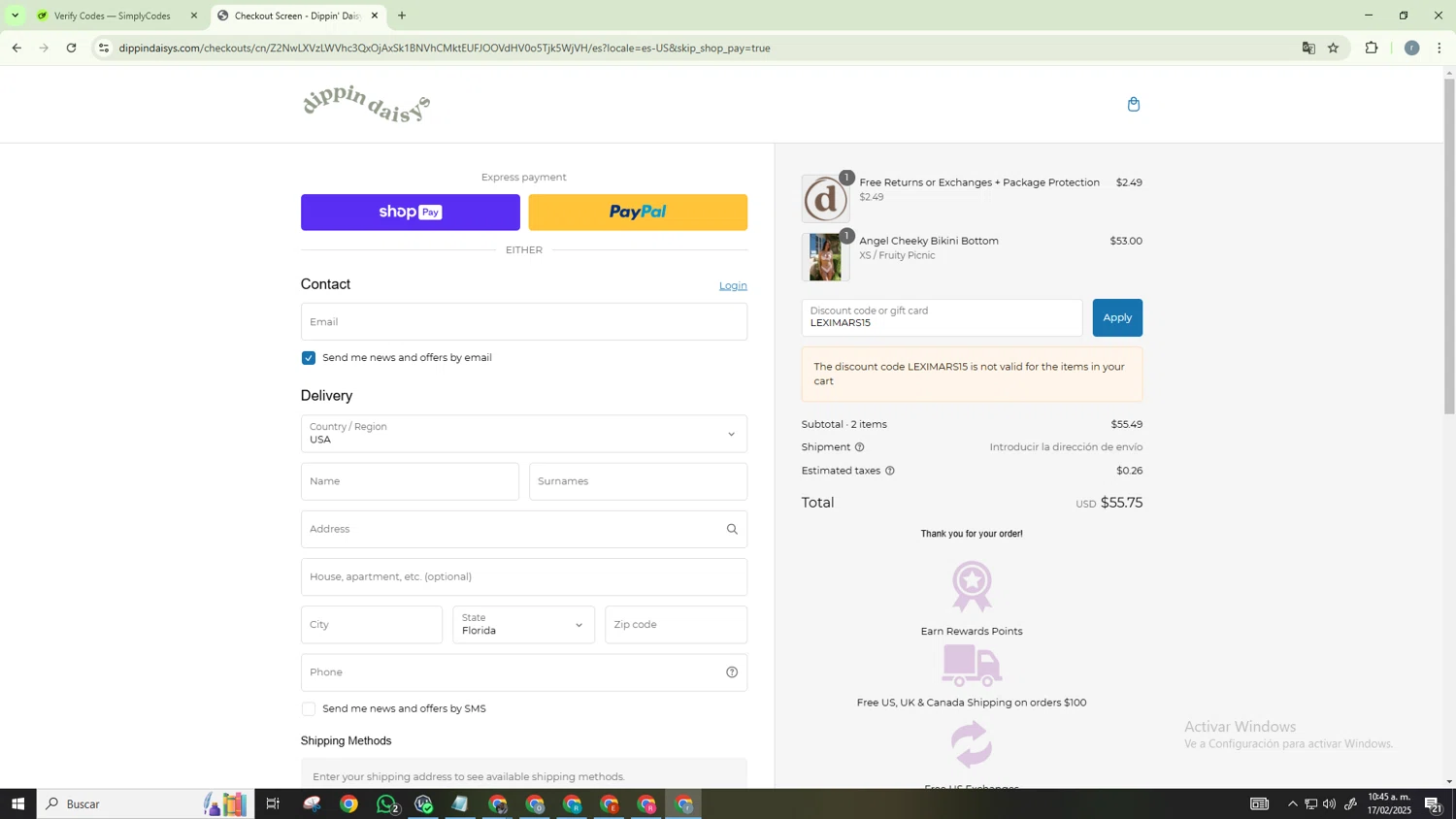Image resolution: width=1456 pixels, height=819 pixels.
Task: Bookmark this page with star icon
Action: point(1334,48)
